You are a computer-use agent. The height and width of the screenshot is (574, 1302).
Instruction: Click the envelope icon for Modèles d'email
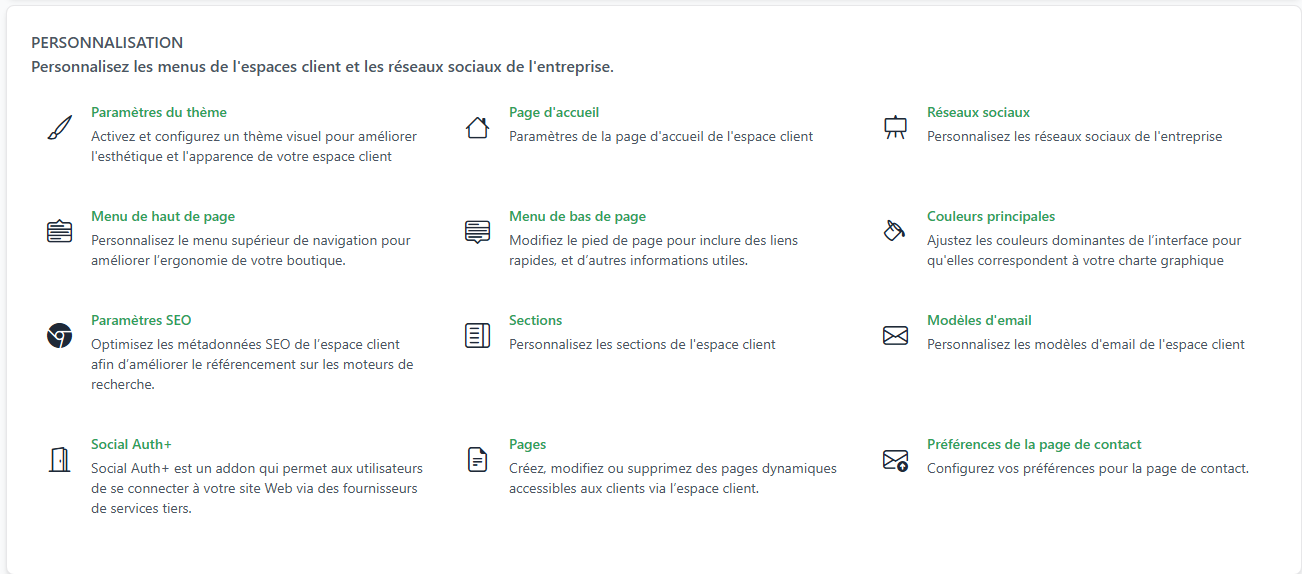(x=895, y=336)
